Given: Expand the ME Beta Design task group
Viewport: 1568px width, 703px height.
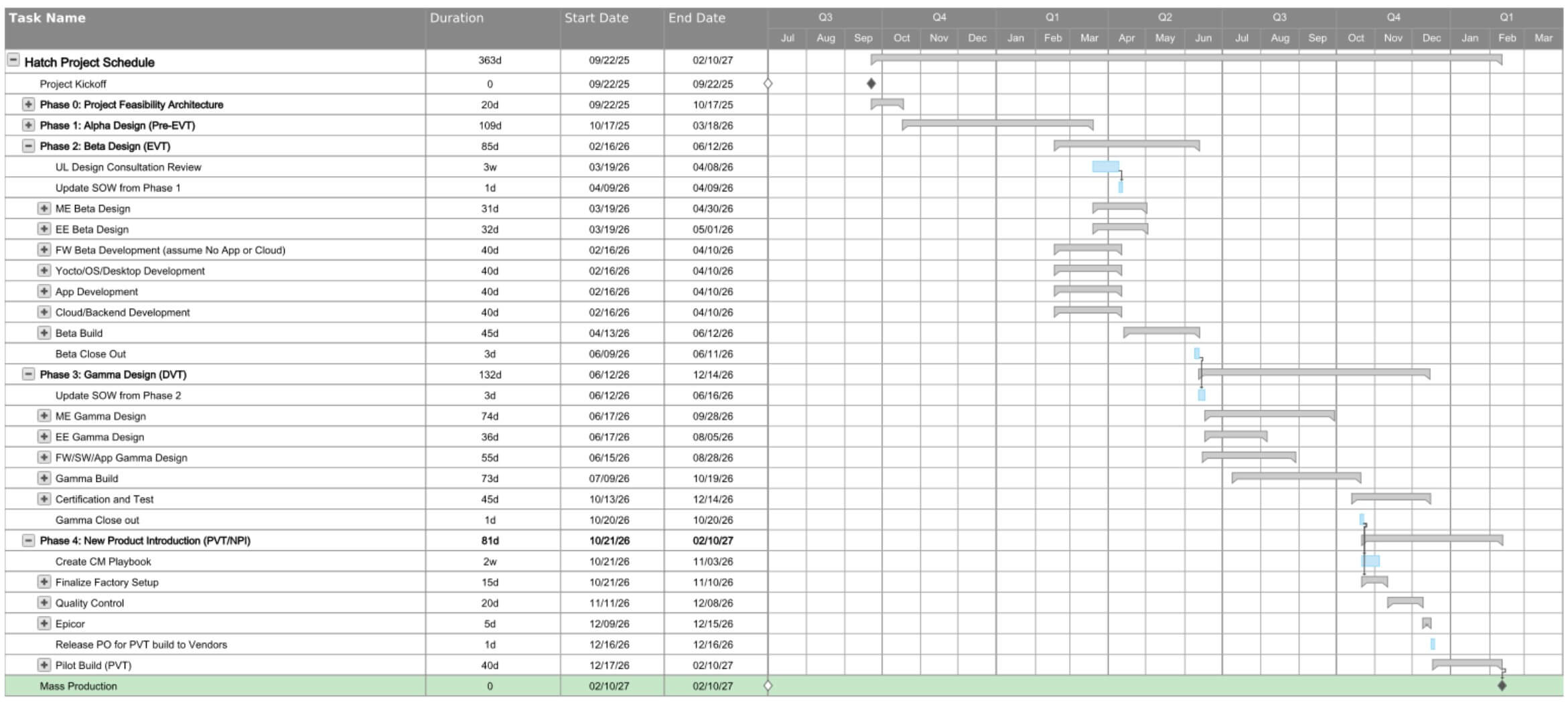Looking at the screenshot, I should pos(45,208).
